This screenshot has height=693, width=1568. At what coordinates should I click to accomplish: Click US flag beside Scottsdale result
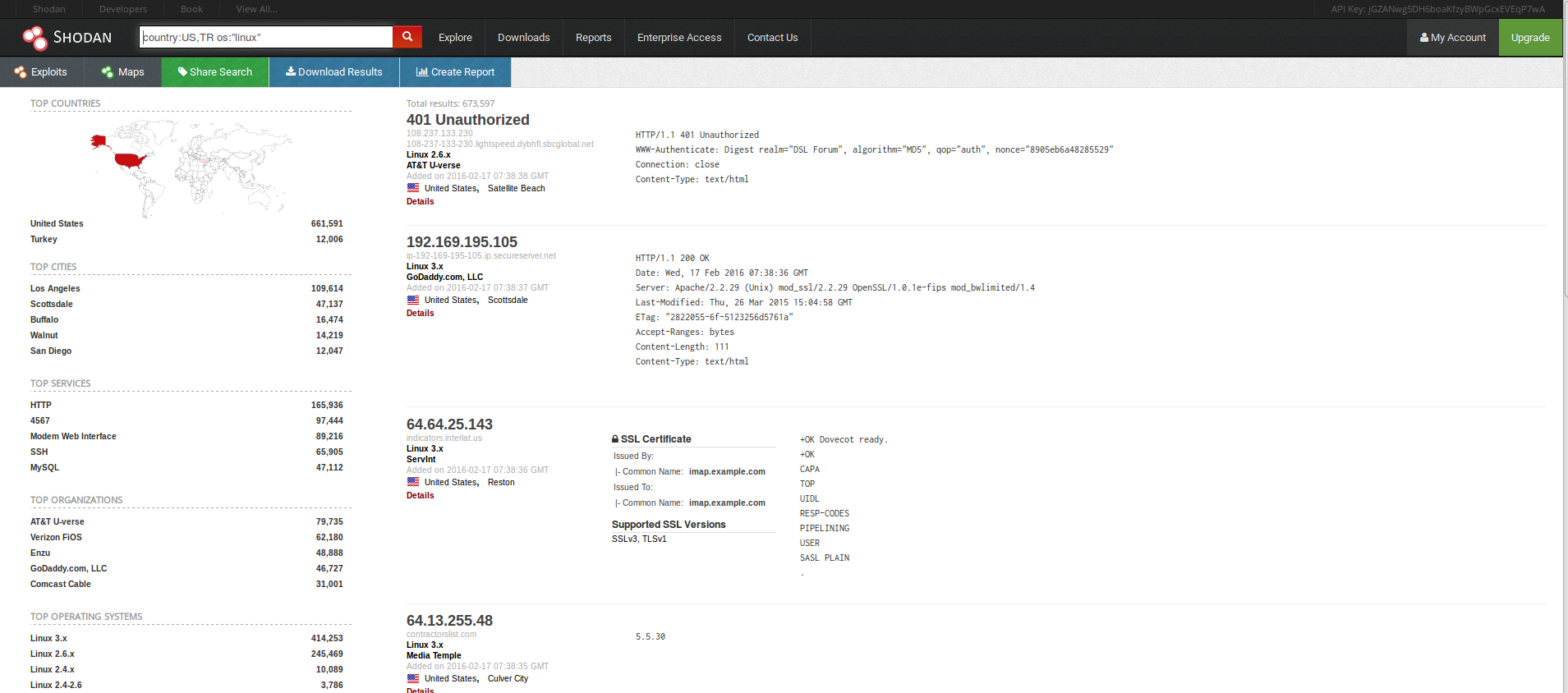pos(413,300)
